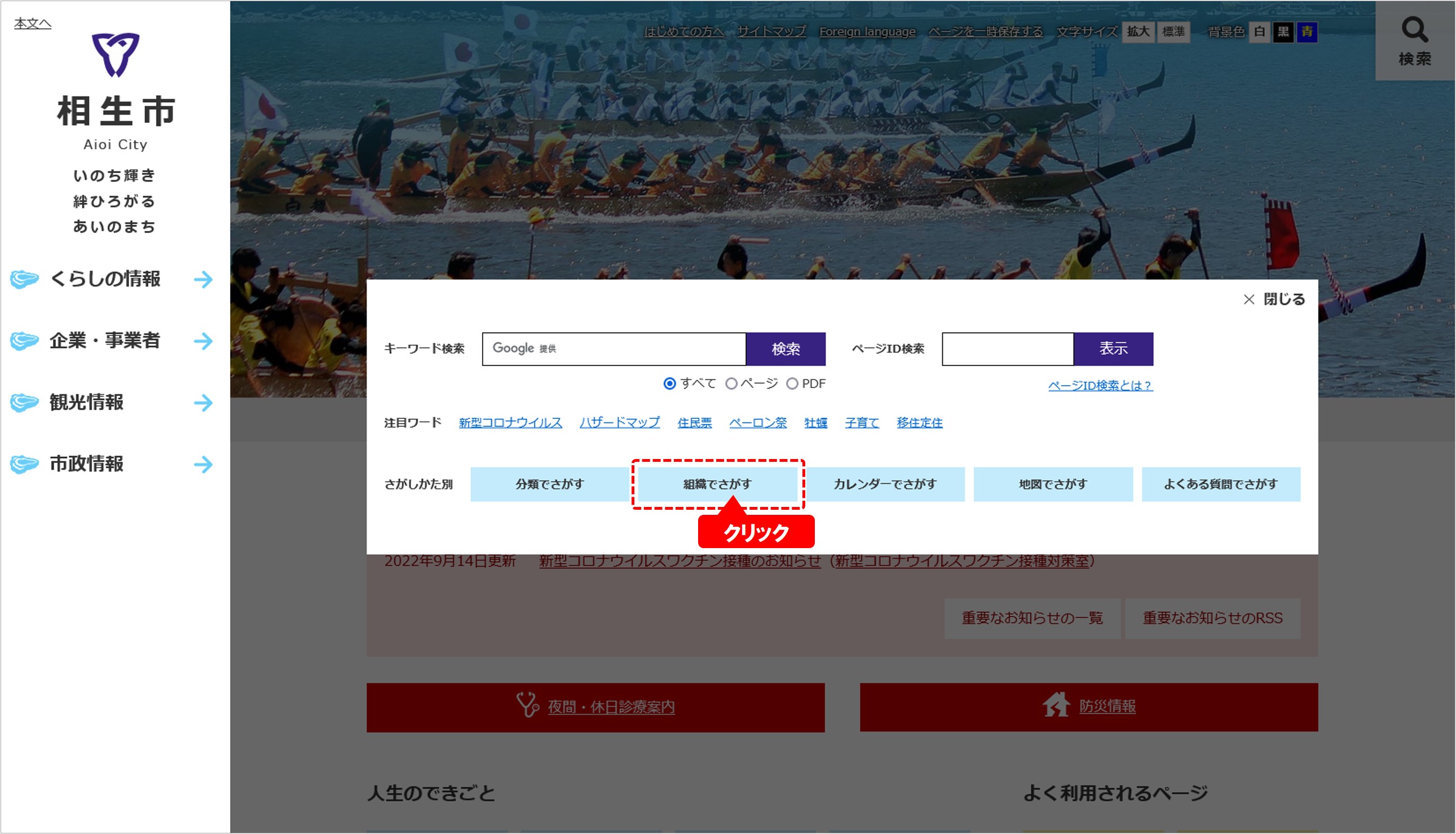Choose よくある質問でさがす

click(1221, 484)
